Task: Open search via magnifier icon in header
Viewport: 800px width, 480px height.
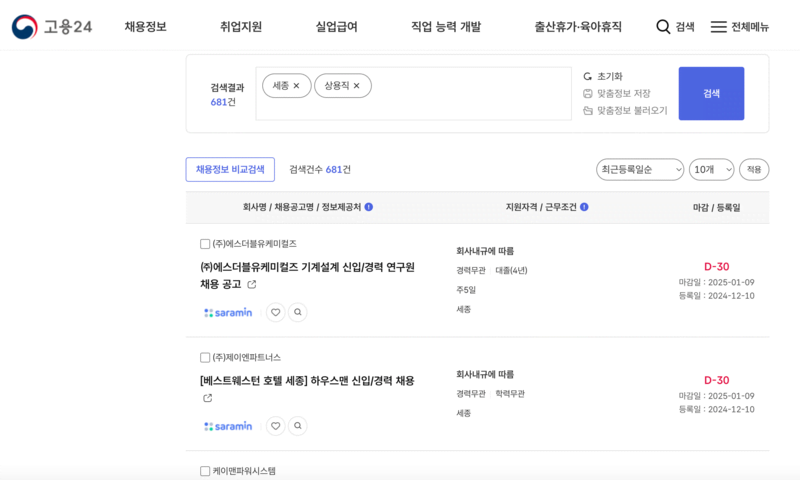Action: click(x=663, y=27)
